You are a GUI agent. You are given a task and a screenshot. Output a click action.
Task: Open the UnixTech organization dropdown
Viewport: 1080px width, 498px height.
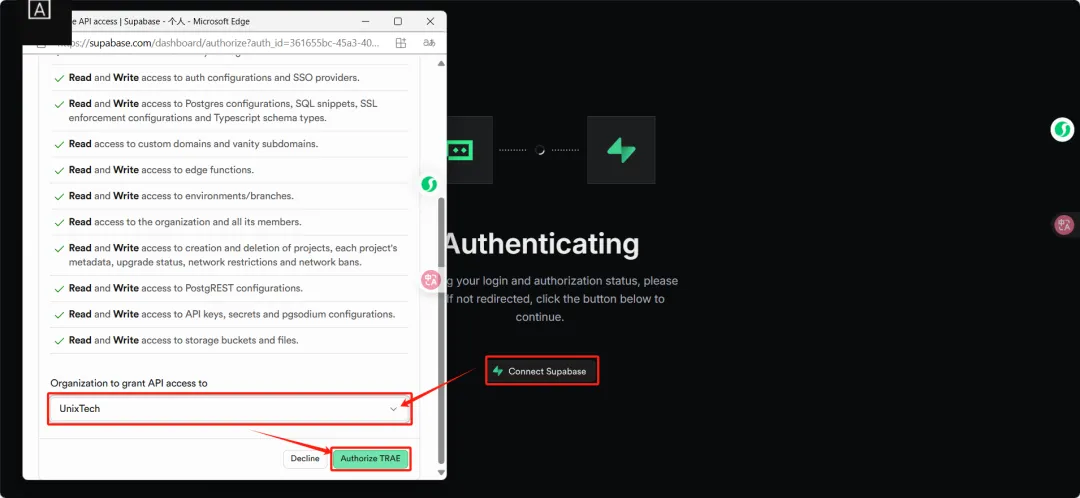[229, 408]
